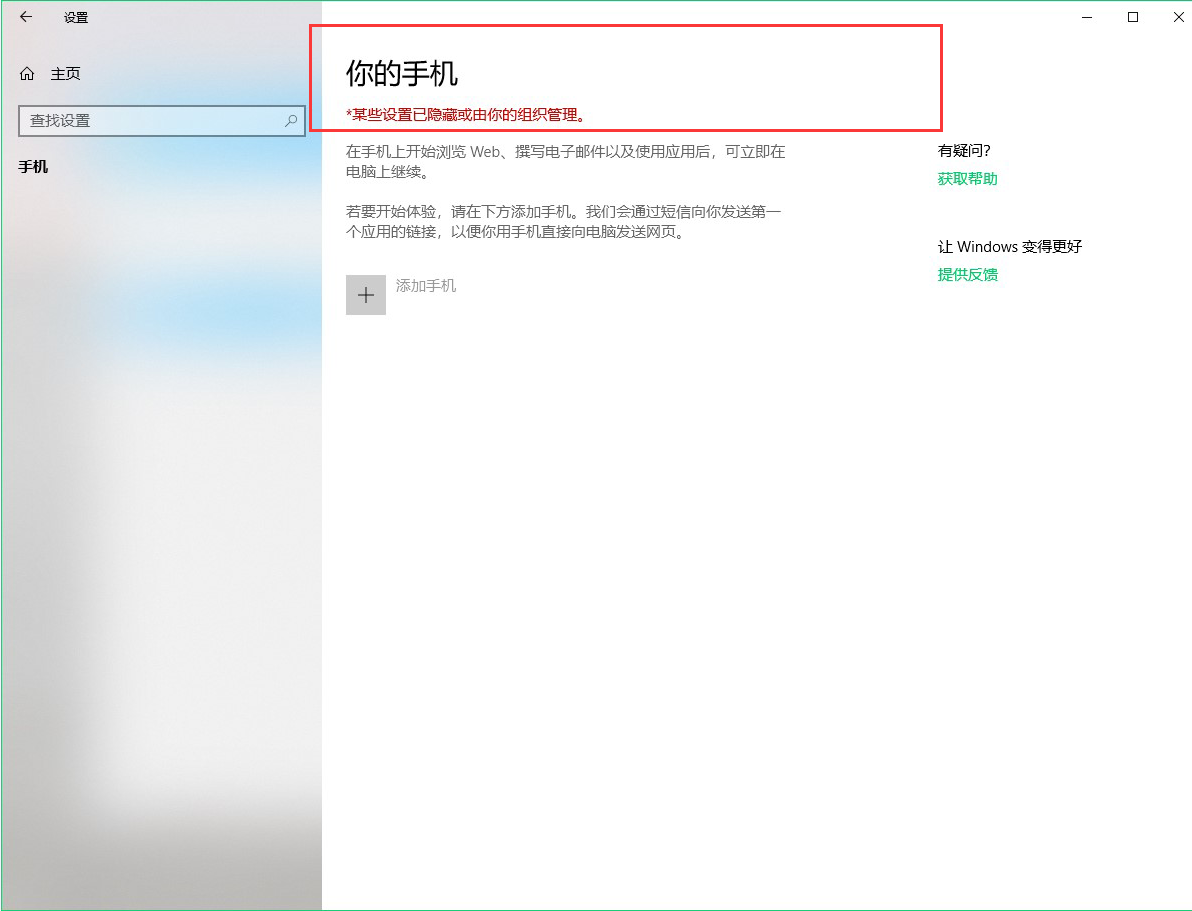Open the 获取帮助 link

tap(967, 179)
